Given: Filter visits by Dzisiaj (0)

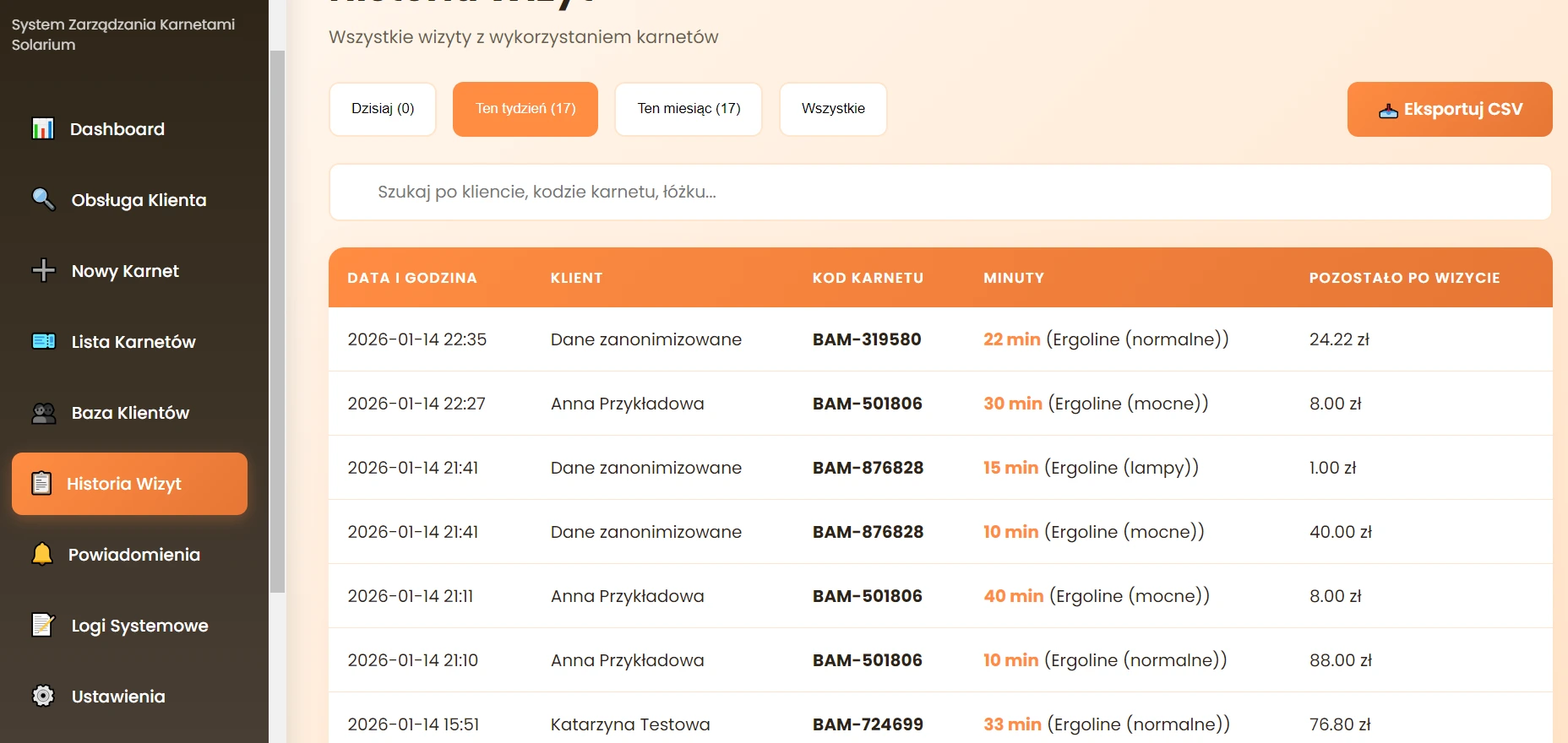Looking at the screenshot, I should tap(383, 109).
